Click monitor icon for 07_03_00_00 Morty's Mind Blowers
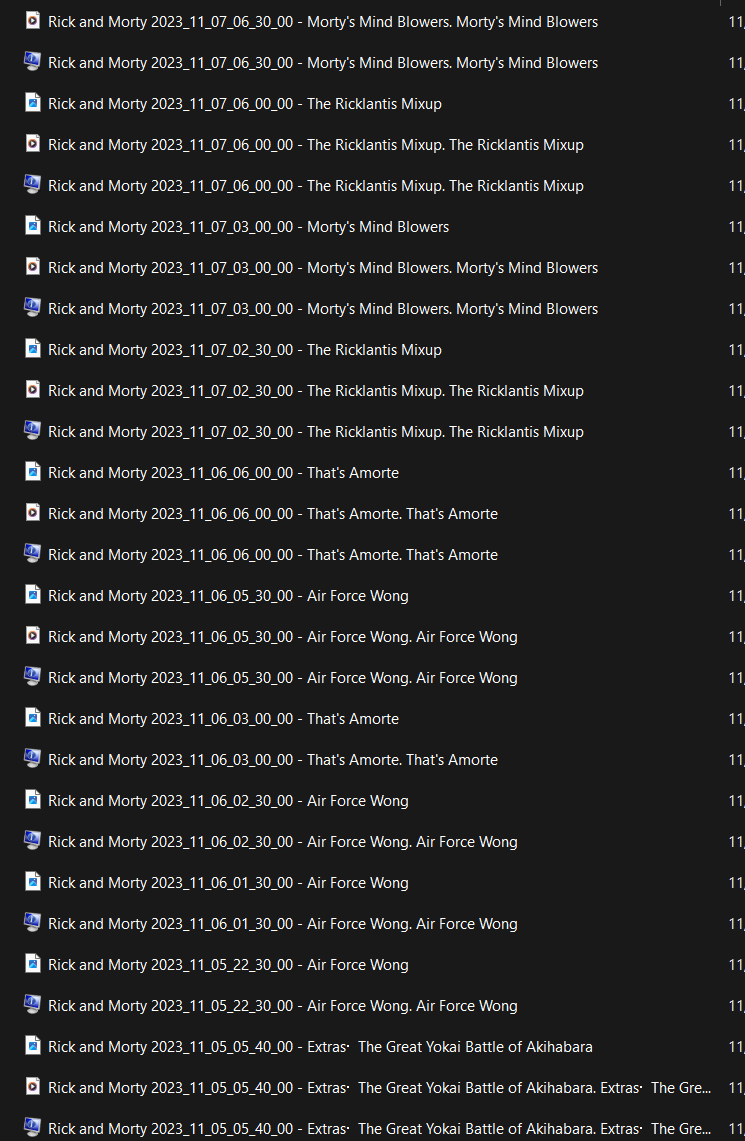Screen dimensions: 745x1141 [x=32, y=308]
